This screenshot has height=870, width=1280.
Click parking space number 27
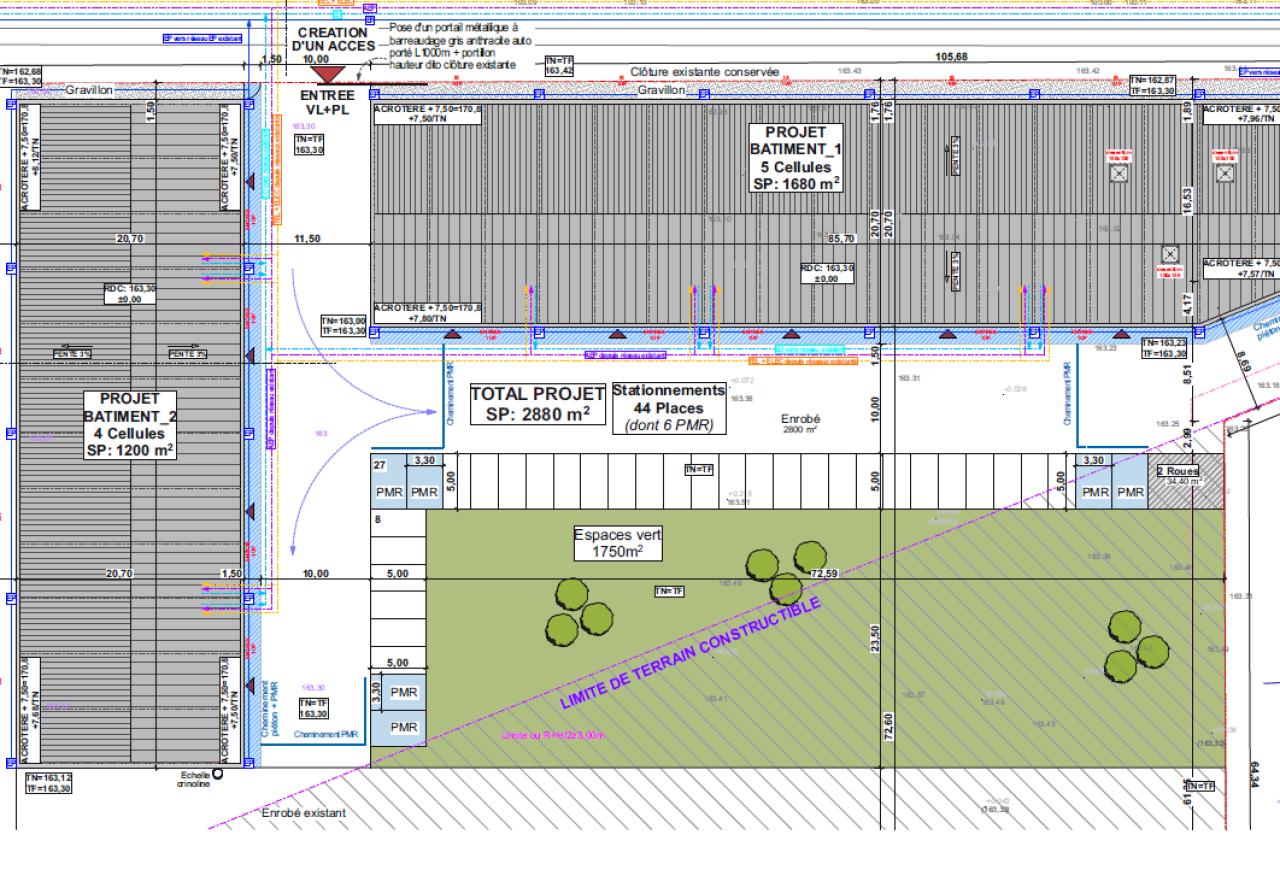pyautogui.click(x=380, y=465)
